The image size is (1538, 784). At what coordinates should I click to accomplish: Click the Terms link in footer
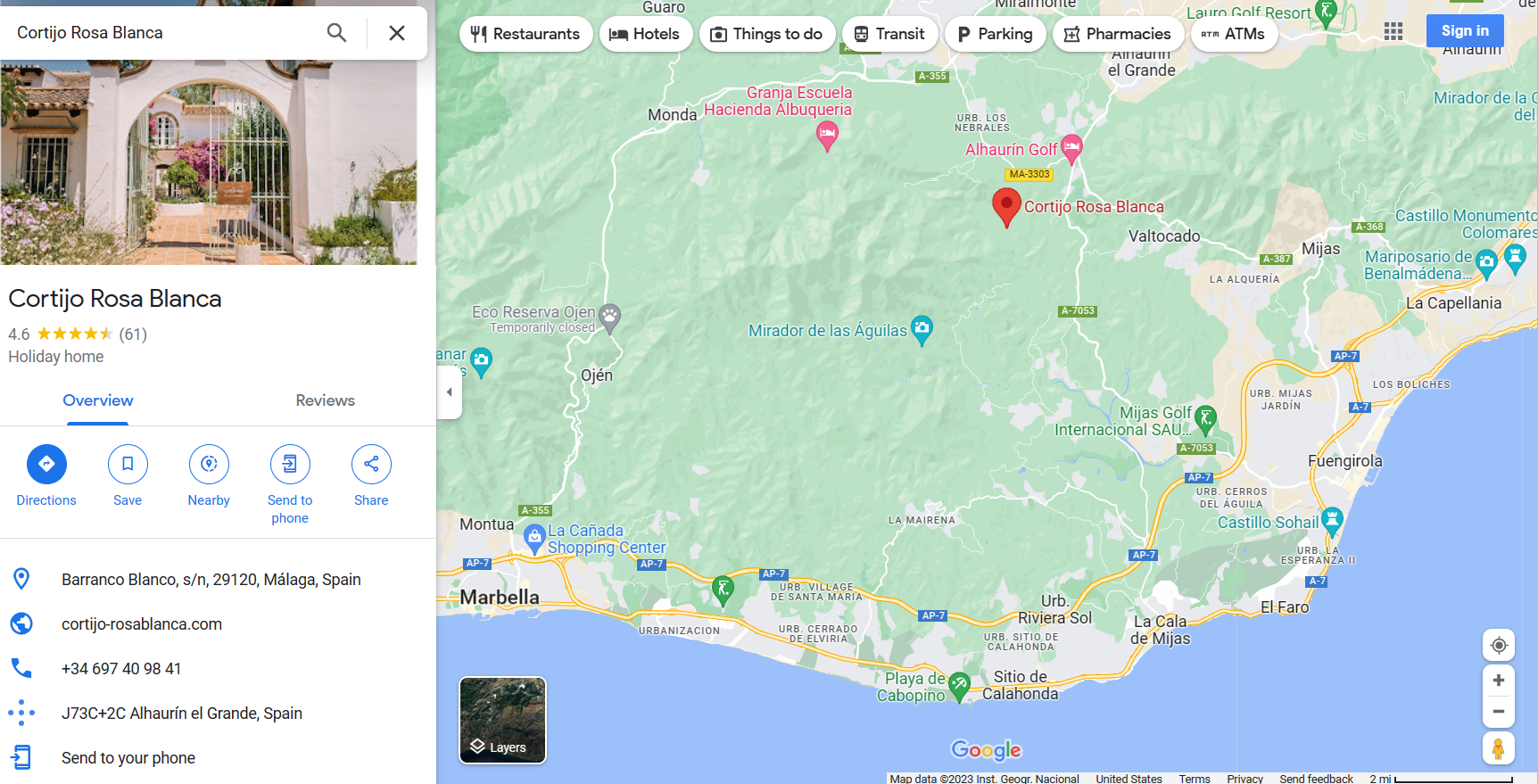pos(1195,779)
